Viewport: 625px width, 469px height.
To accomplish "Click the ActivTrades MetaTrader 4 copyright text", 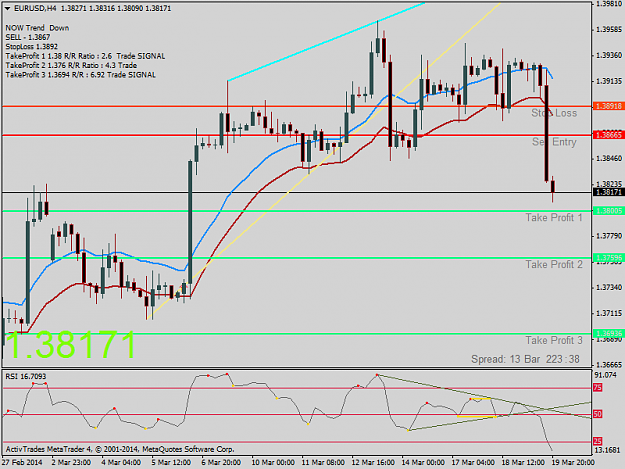I will pos(120,449).
